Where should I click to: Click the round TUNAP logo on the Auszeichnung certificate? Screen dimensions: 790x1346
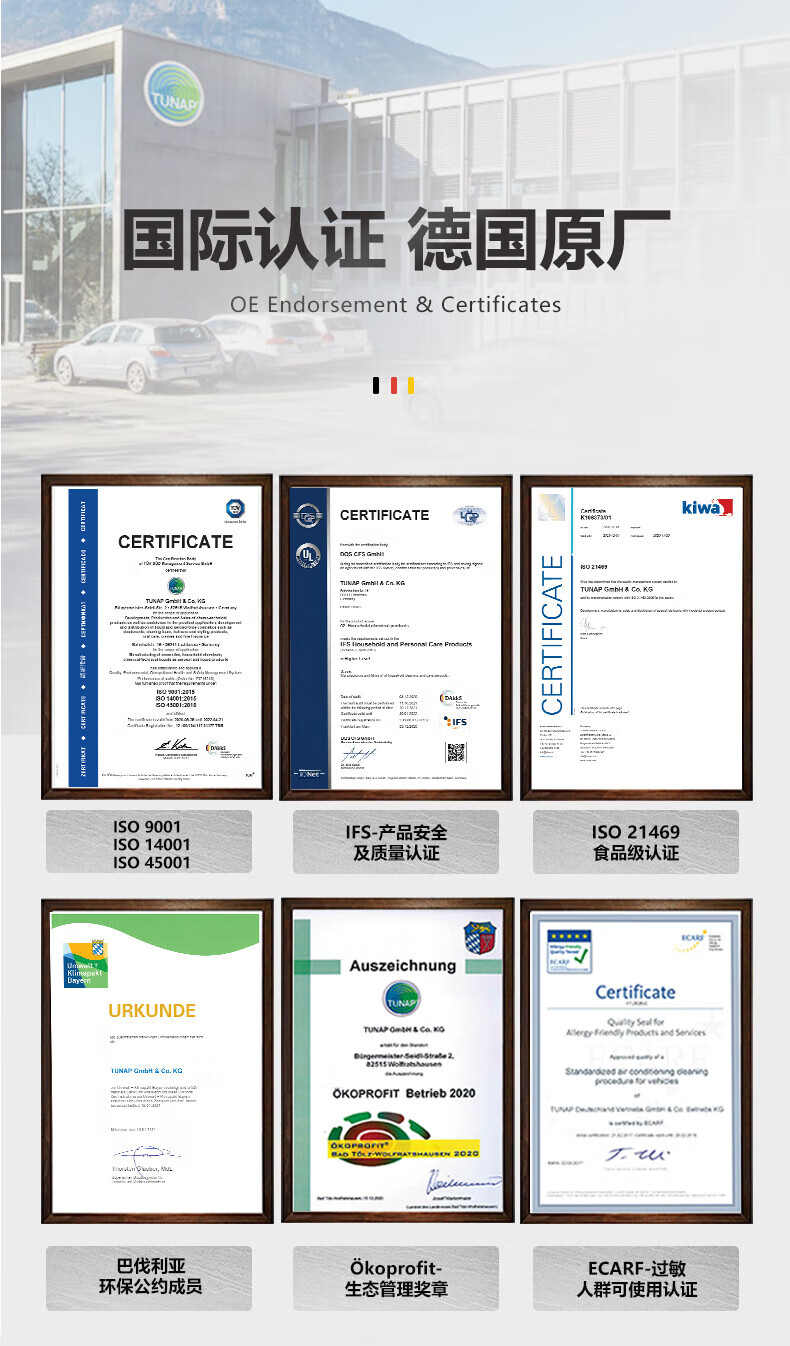401,999
